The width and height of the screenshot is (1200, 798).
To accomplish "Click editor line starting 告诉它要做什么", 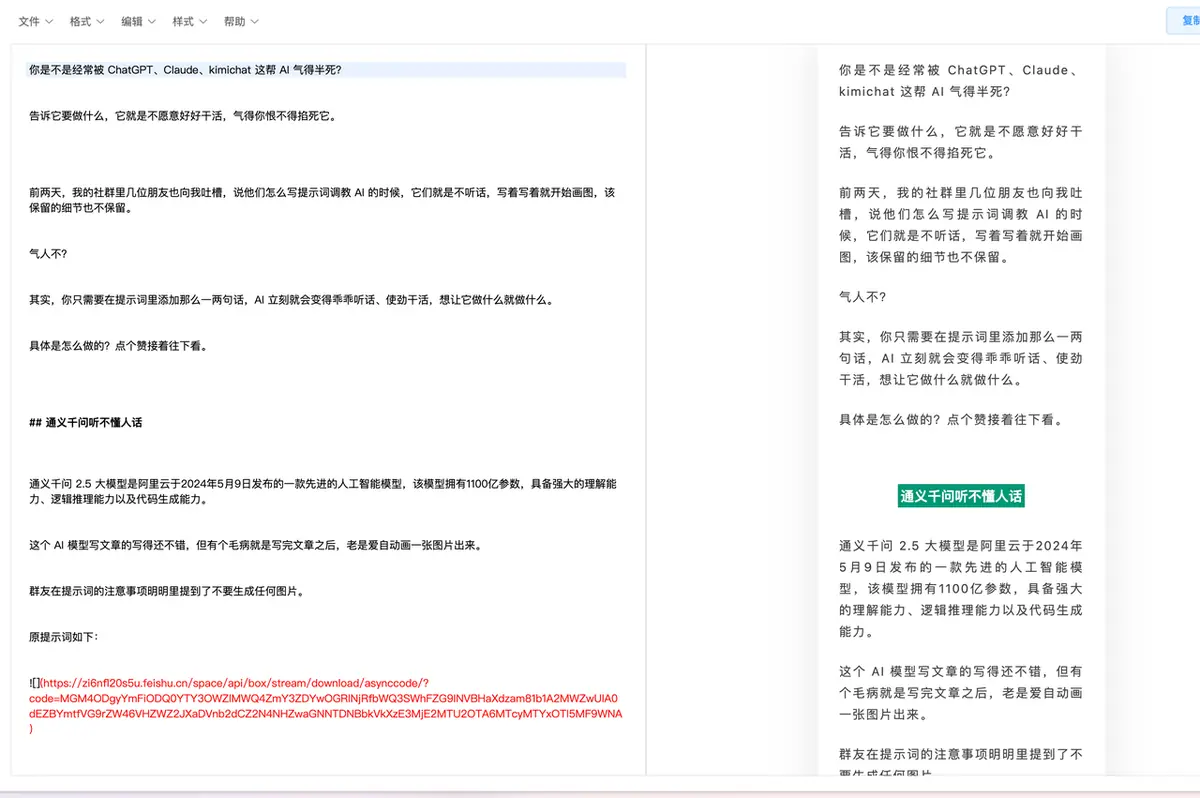I will pyautogui.click(x=182, y=116).
